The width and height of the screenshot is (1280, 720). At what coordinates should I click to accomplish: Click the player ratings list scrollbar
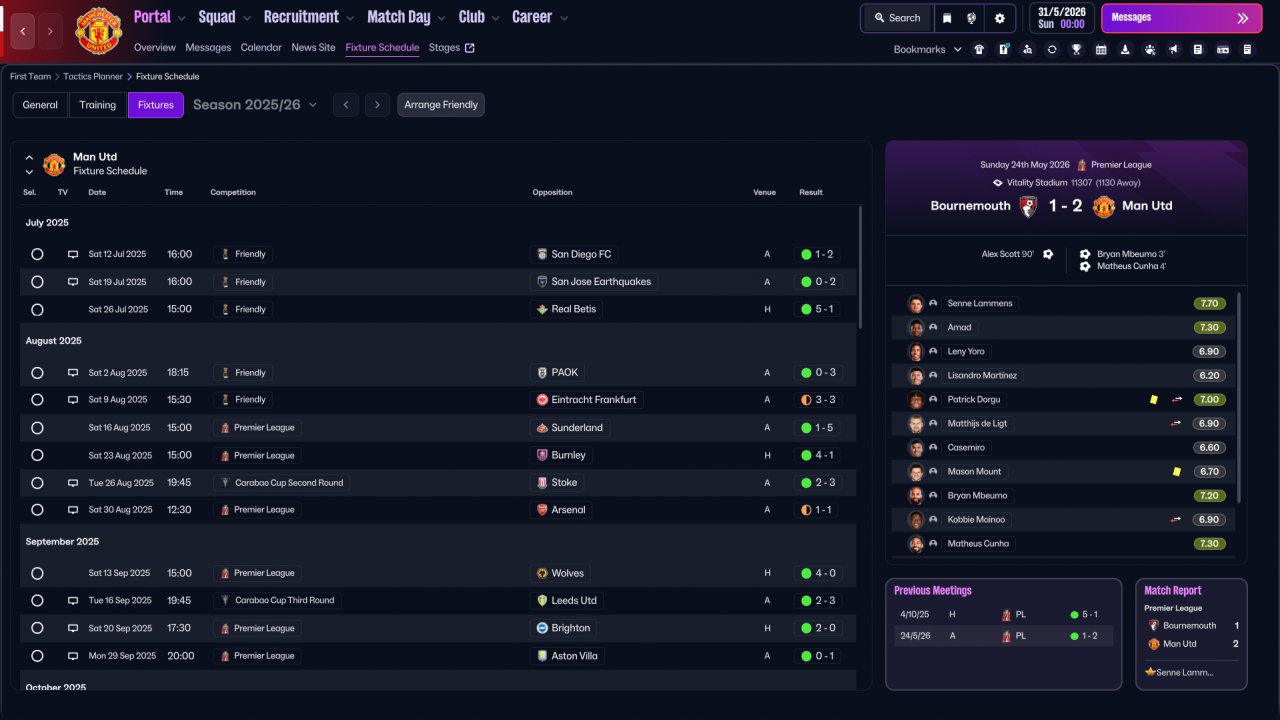tap(1239, 397)
